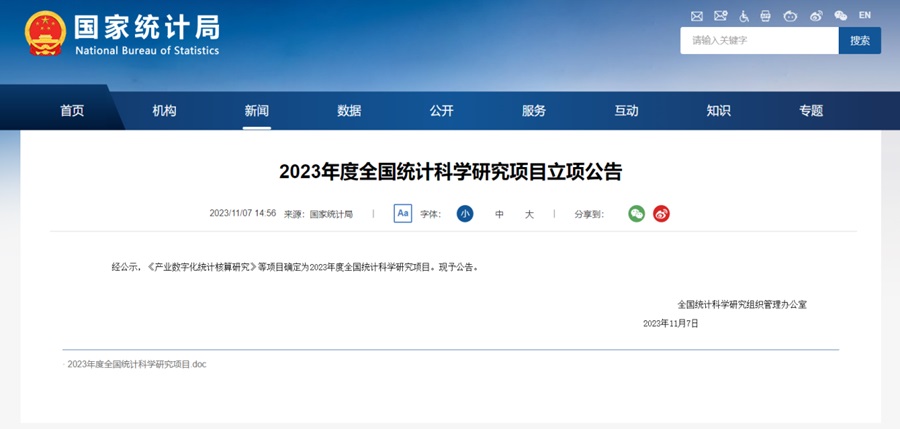Click the keyword search input field
Viewport: 900px width, 429px height.
(x=758, y=41)
